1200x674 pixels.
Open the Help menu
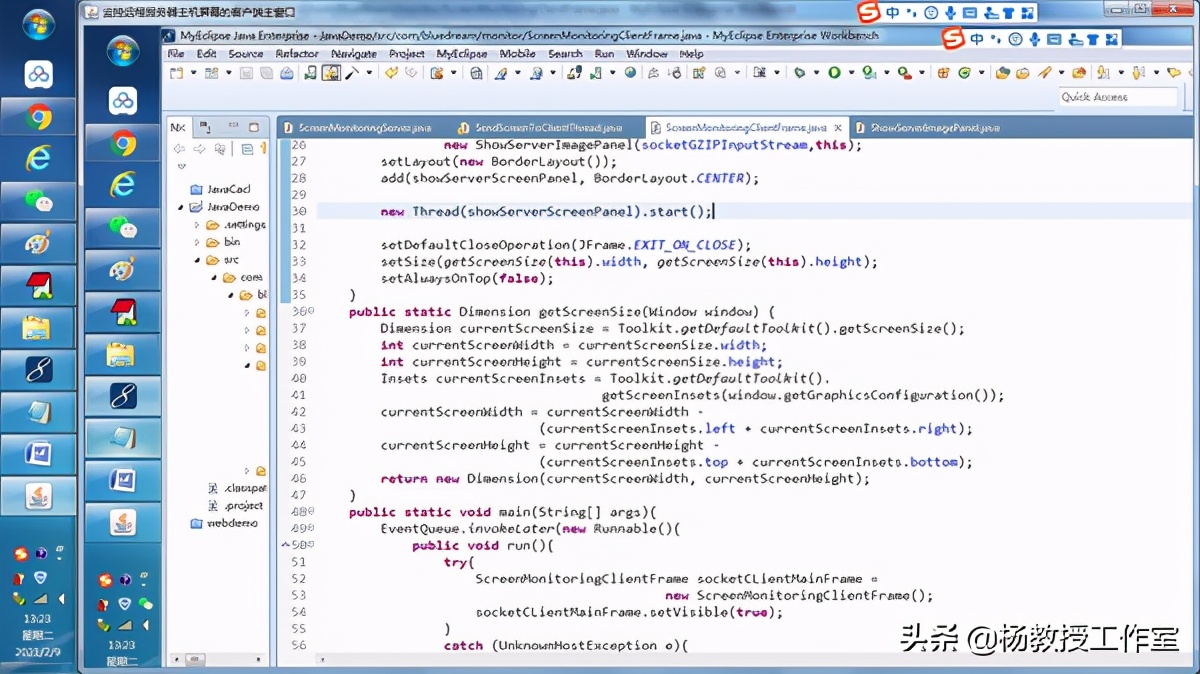[691, 54]
